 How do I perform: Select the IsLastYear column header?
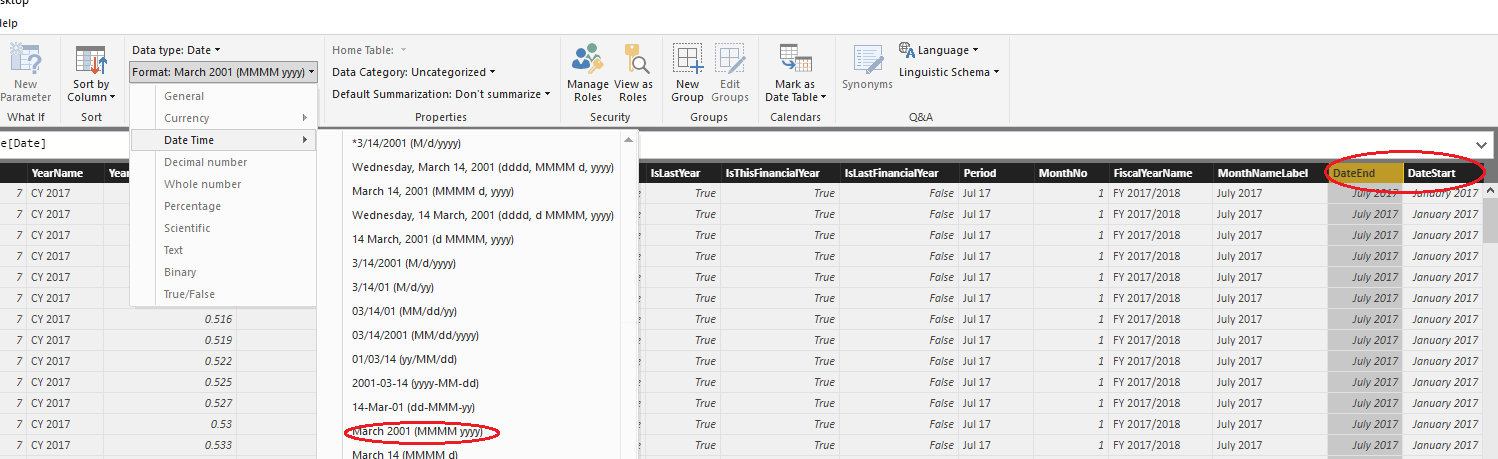pyautogui.click(x=682, y=173)
